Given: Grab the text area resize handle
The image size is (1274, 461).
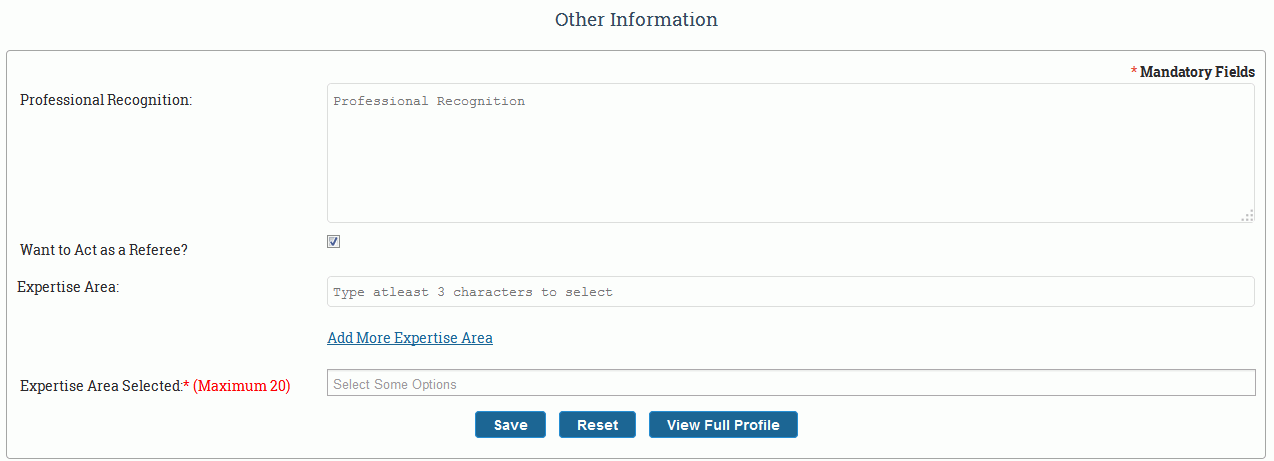Looking at the screenshot, I should (1247, 215).
